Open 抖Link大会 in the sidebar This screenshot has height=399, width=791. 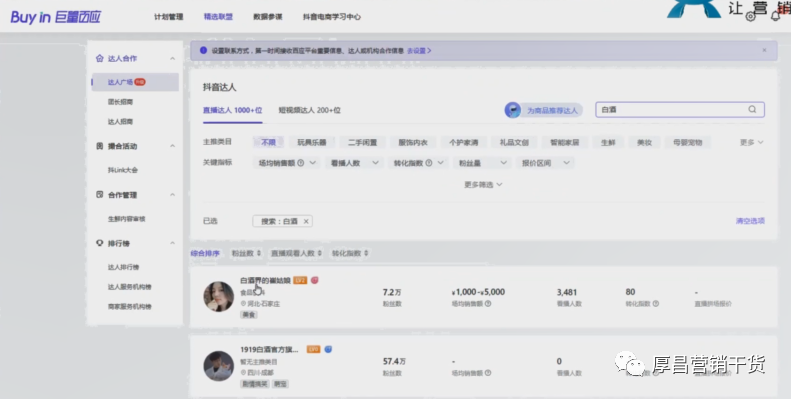(x=123, y=170)
